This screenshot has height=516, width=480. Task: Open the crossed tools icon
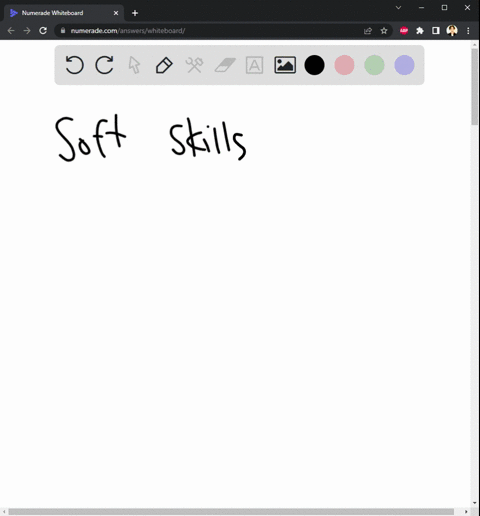click(x=194, y=65)
